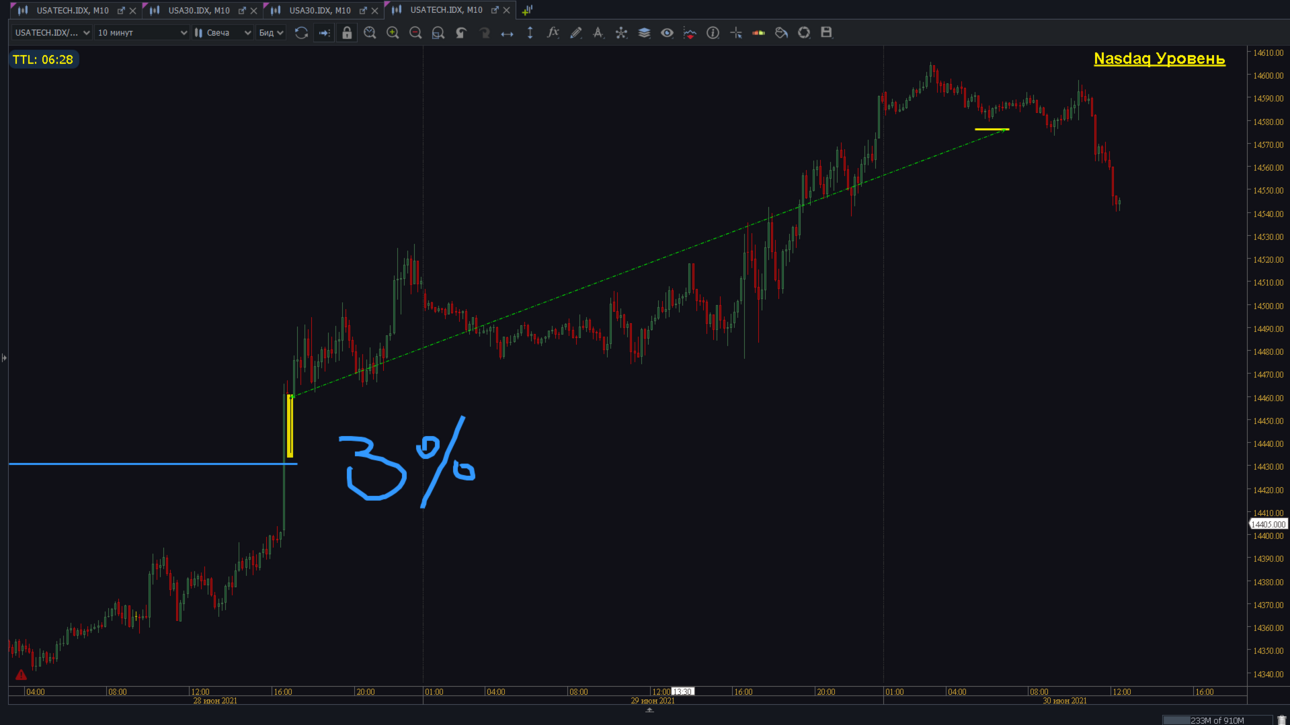This screenshot has width=1290, height=725.
Task: Click the aperture snapshot icon
Action: tap(804, 33)
